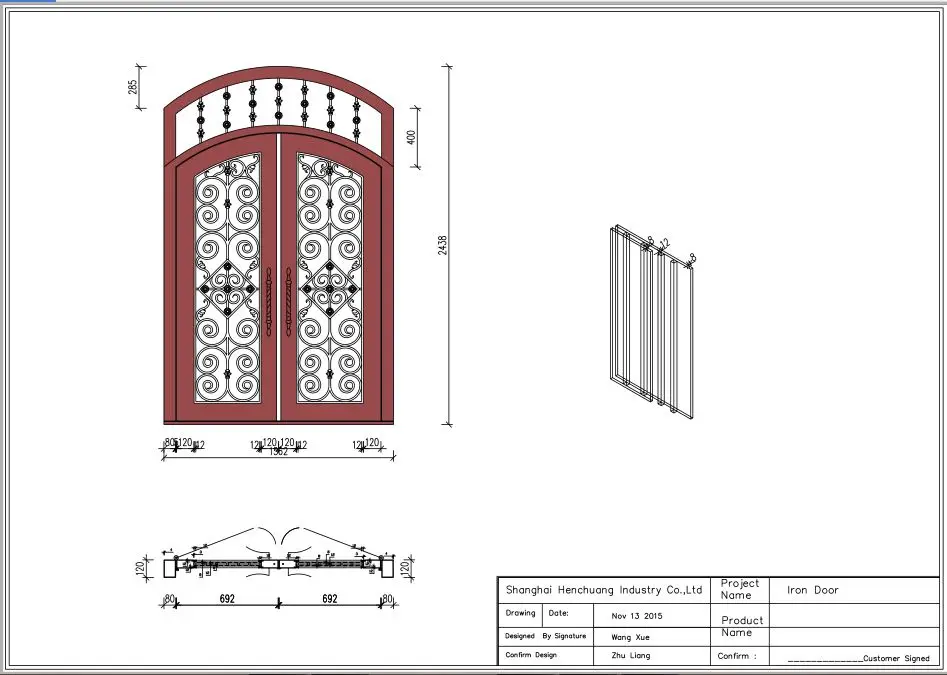This screenshot has width=947, height=675.
Task: Select the 120 depth dimension right of plan view
Action: pos(405,568)
